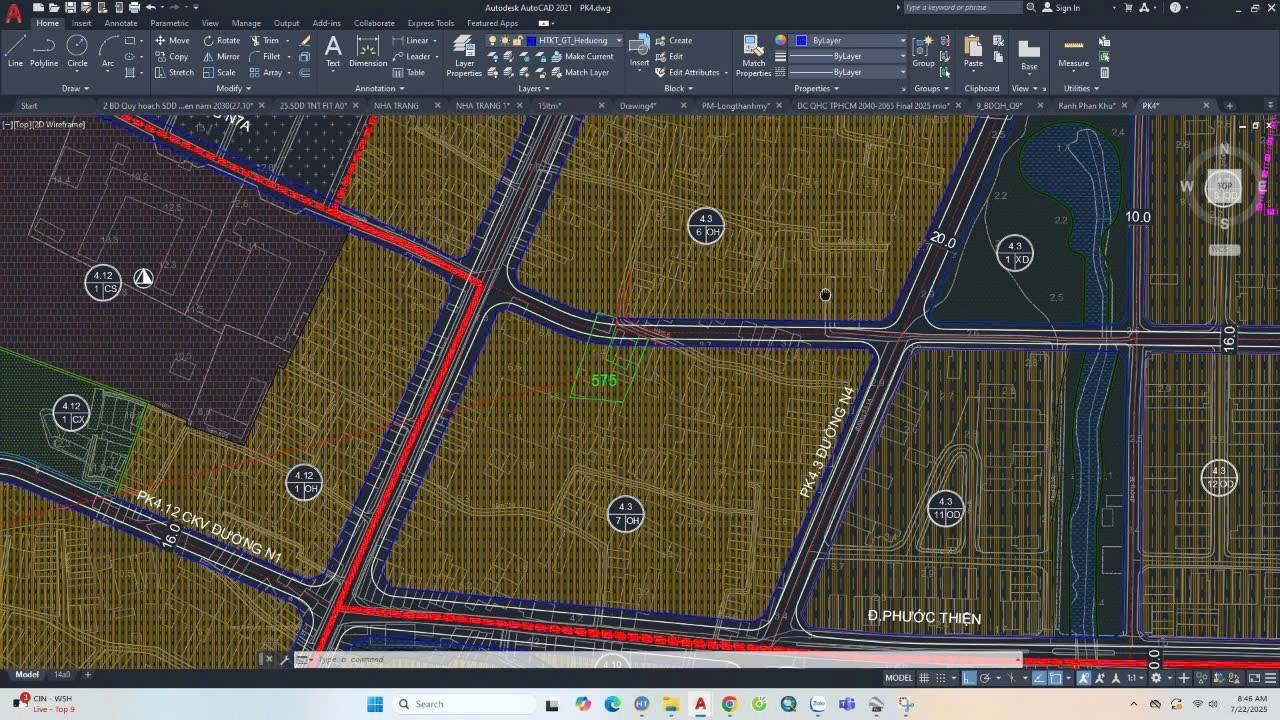Select the Dimension annotation tool
1280x720 pixels.
point(368,52)
